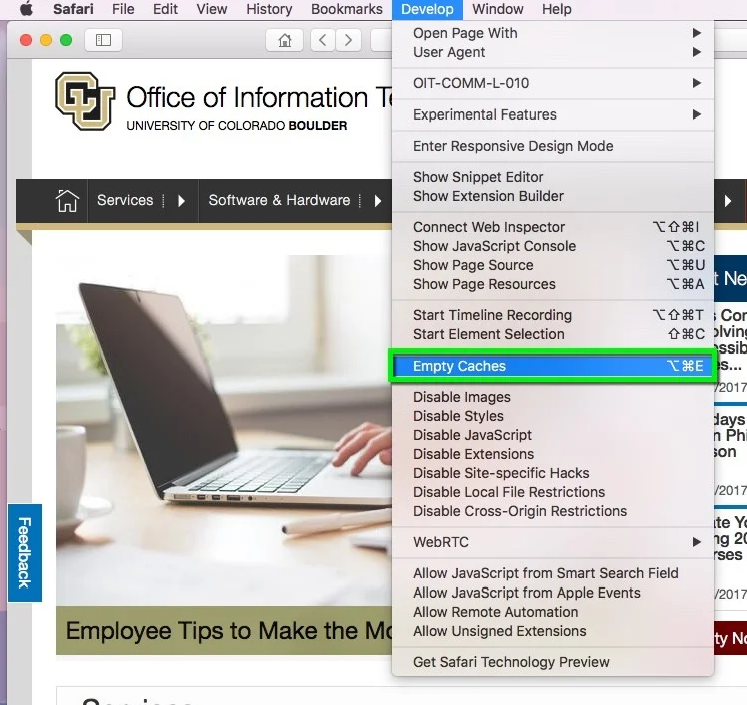Choose Enter Responsive Design Mode
This screenshot has height=705, width=747.
click(x=553, y=146)
